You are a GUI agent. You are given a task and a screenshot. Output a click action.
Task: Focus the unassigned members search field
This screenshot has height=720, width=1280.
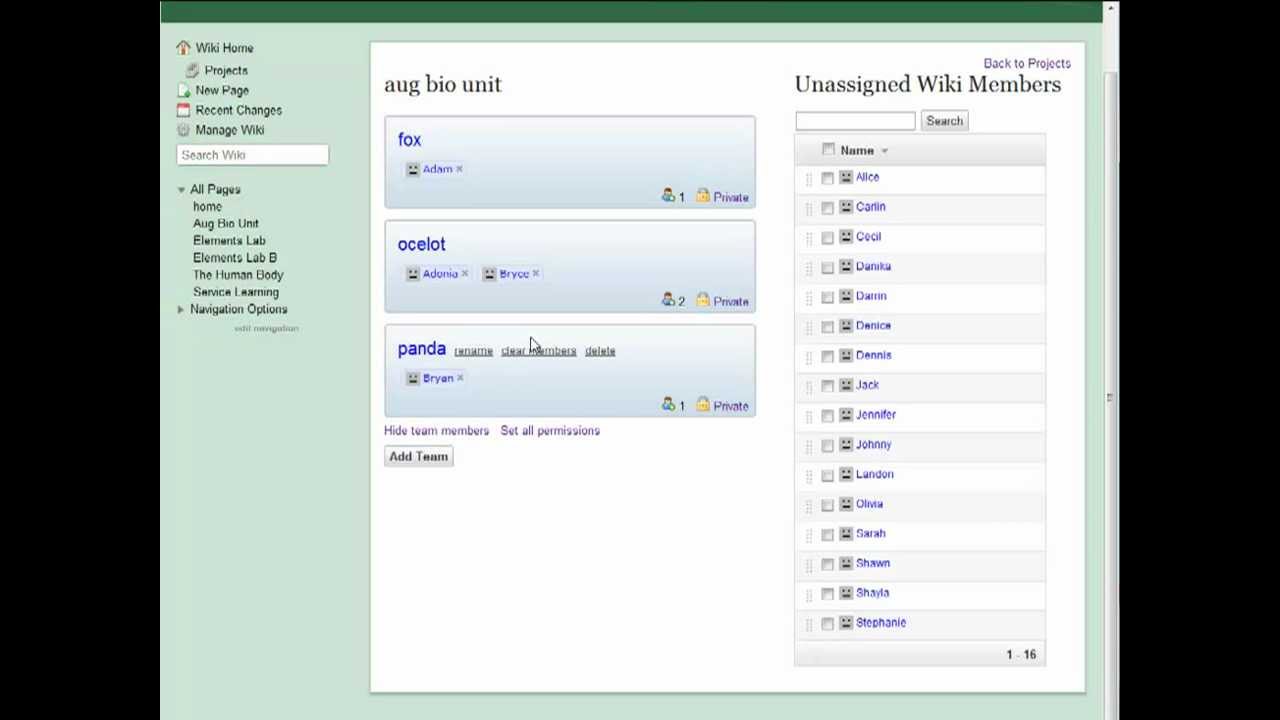click(x=855, y=121)
